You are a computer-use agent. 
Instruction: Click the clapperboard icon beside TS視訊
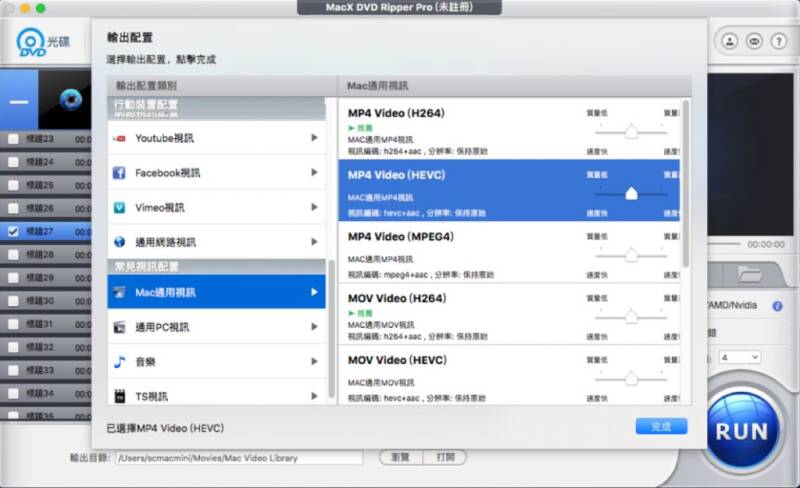point(119,396)
